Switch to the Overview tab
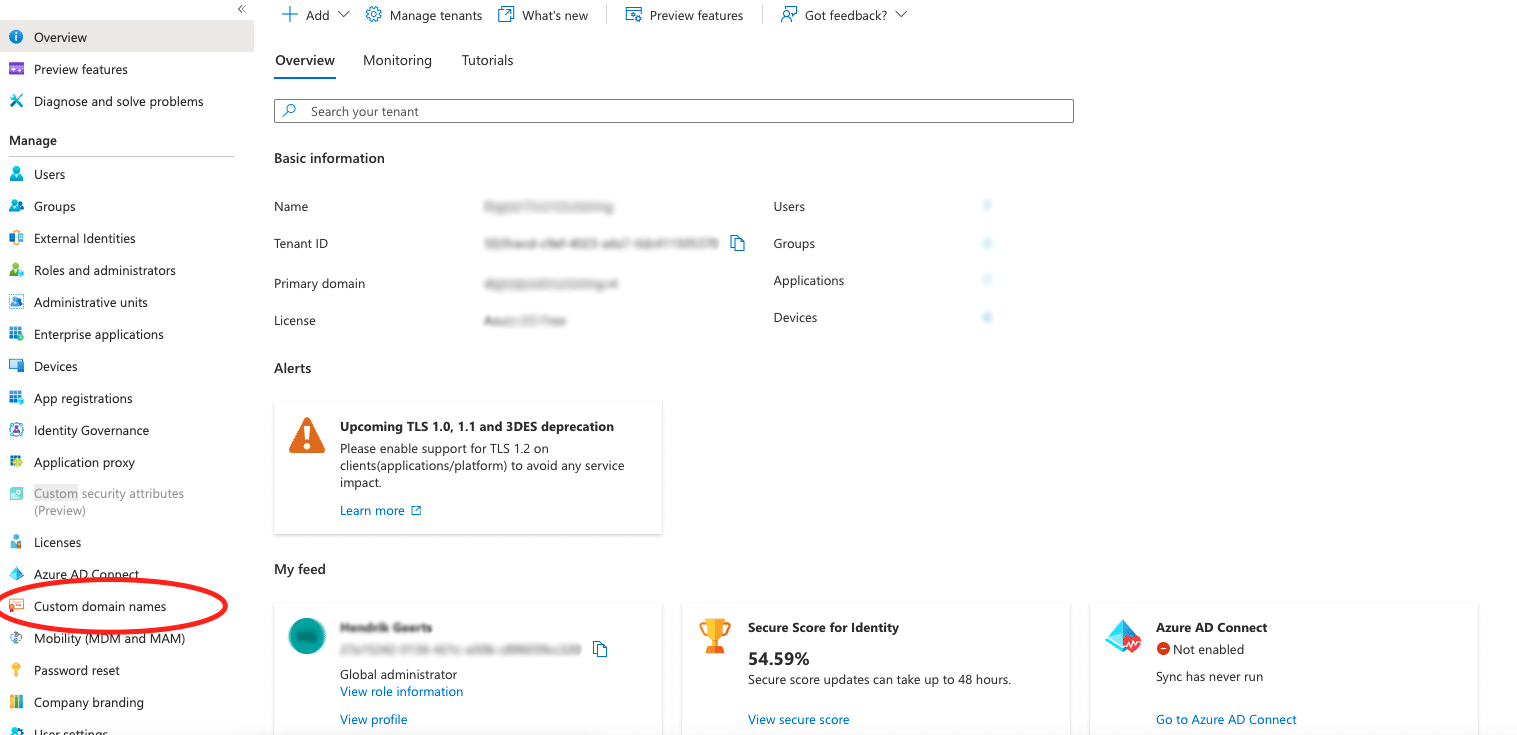 click(x=305, y=60)
